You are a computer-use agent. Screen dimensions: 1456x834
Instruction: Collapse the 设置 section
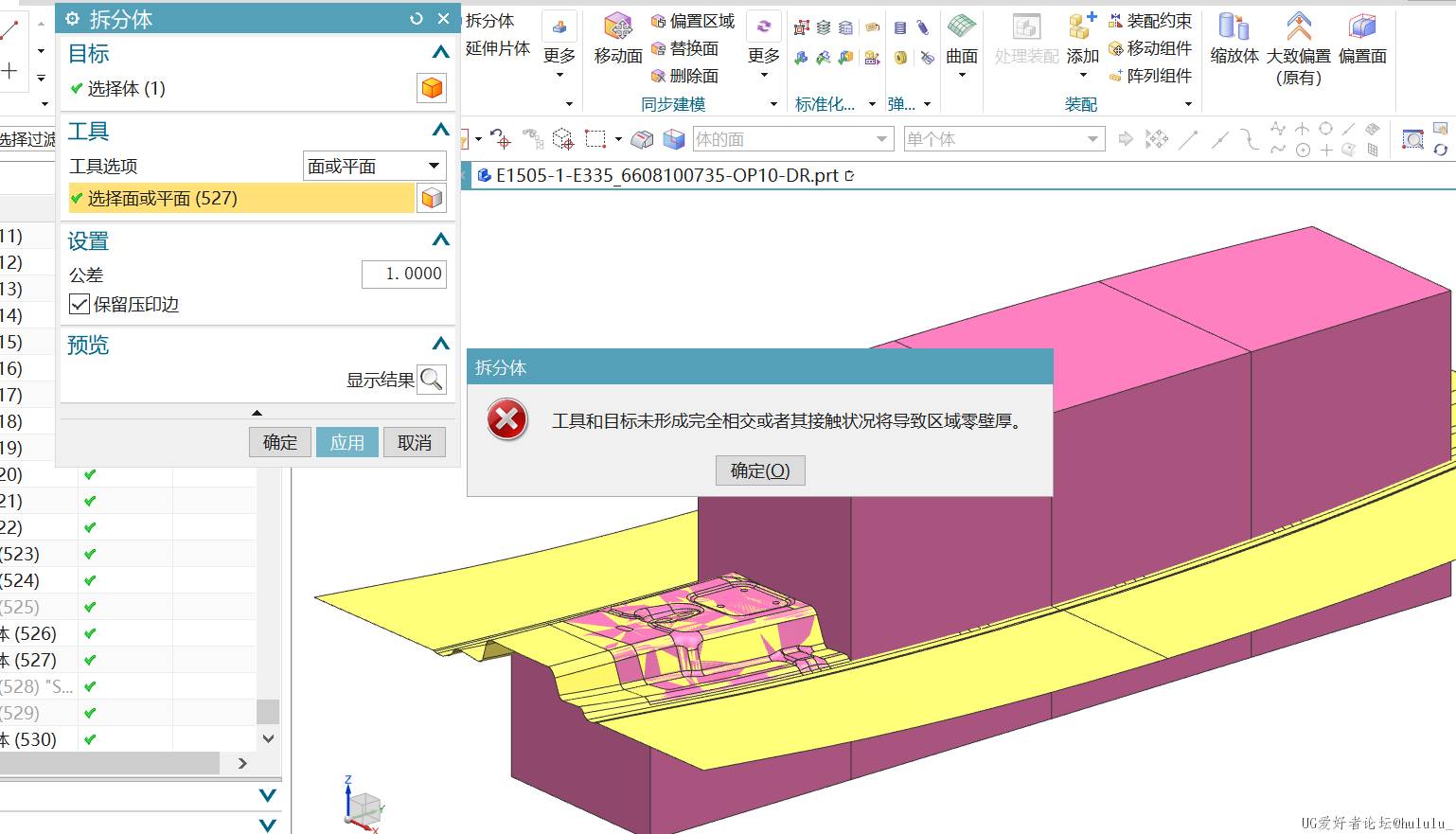pos(440,240)
